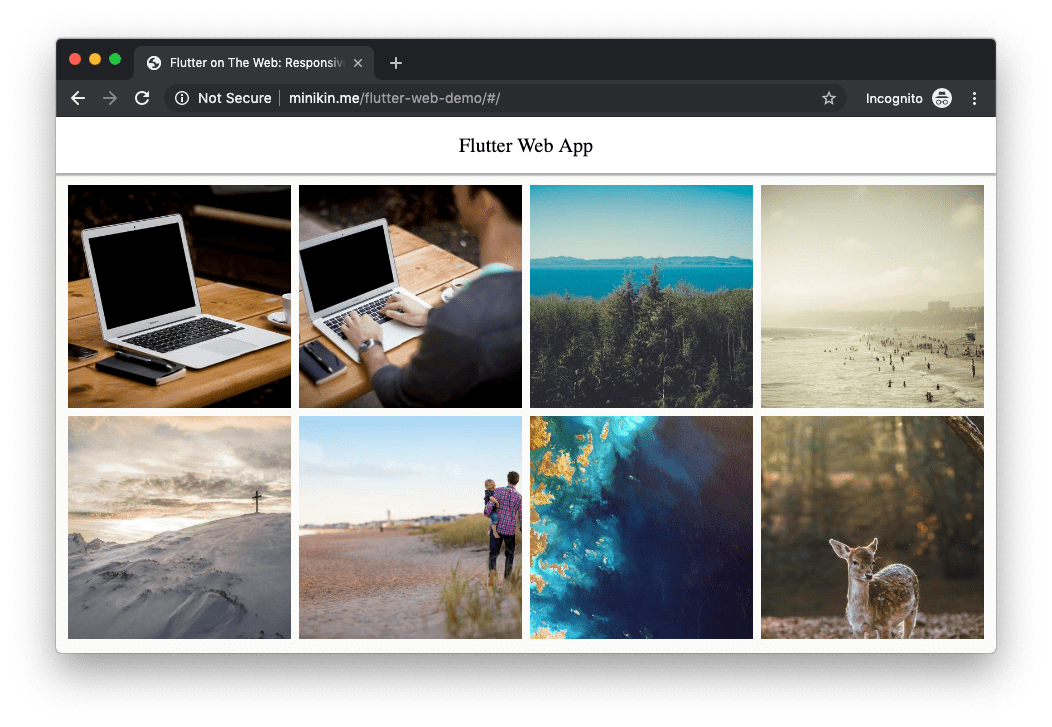Open a new tab with the plus icon
The image size is (1052, 727).
395,62
